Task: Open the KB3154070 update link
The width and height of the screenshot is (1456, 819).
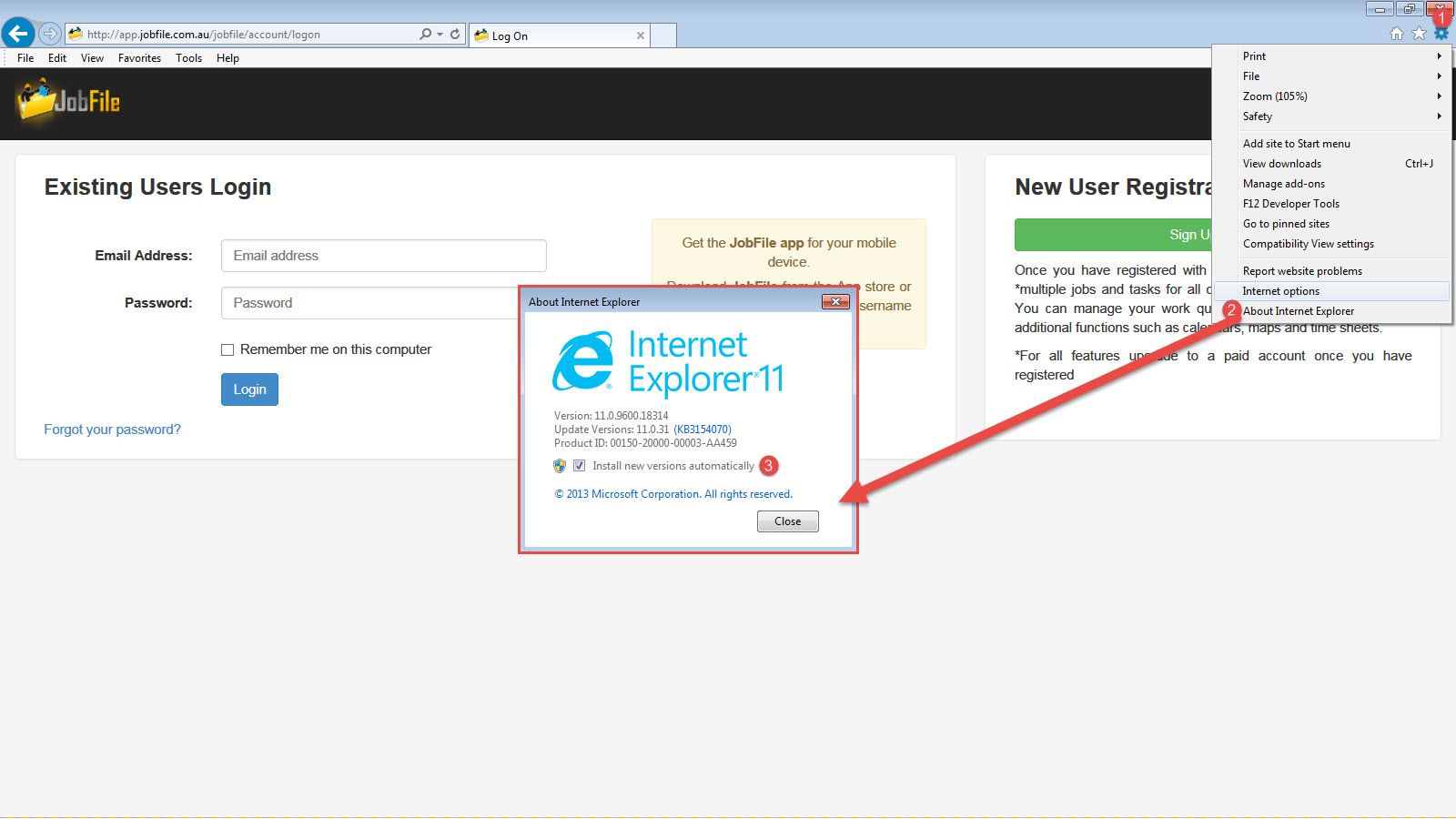Action: point(703,430)
